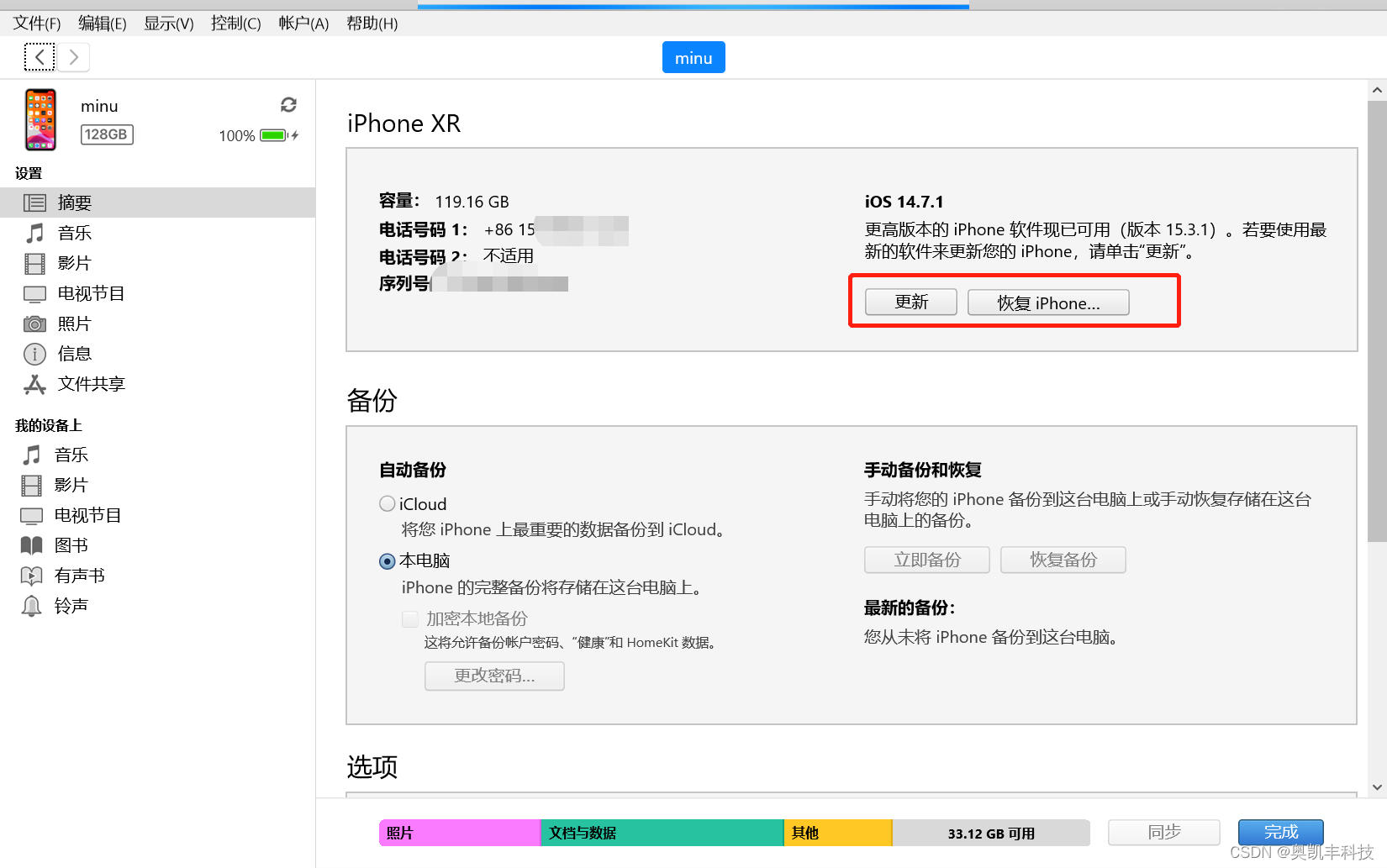Image resolution: width=1387 pixels, height=868 pixels.
Task: Click the 照片 segment of the storage bar
Action: coord(460,833)
